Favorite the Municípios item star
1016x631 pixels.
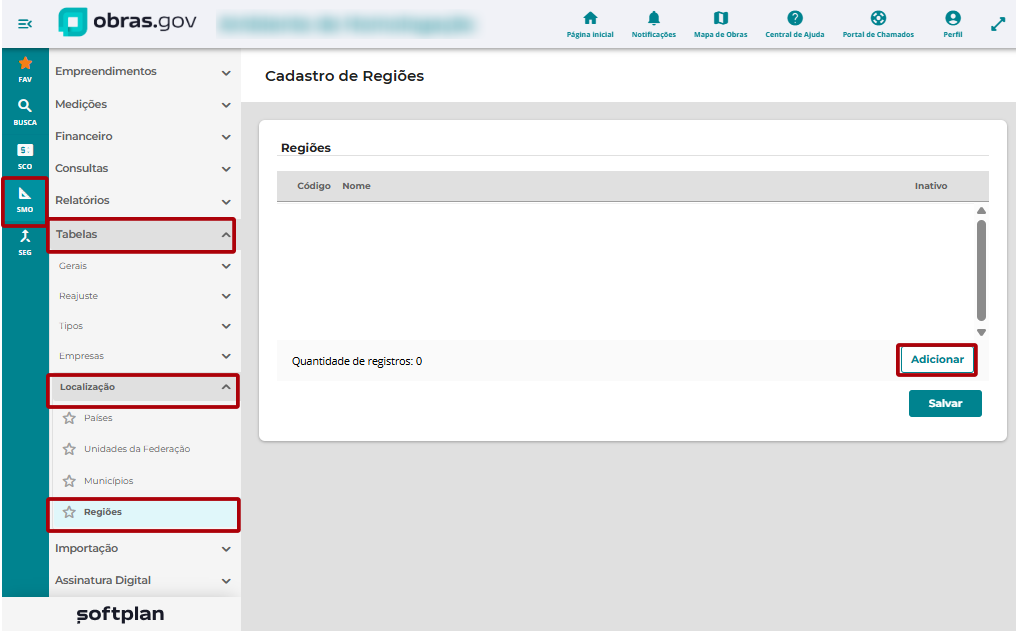tap(69, 481)
